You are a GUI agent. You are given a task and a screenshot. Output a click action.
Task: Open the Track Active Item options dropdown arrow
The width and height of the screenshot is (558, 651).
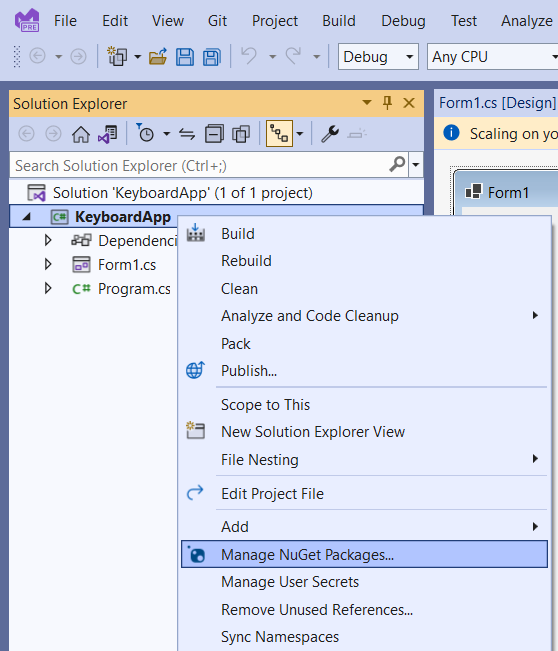300,134
